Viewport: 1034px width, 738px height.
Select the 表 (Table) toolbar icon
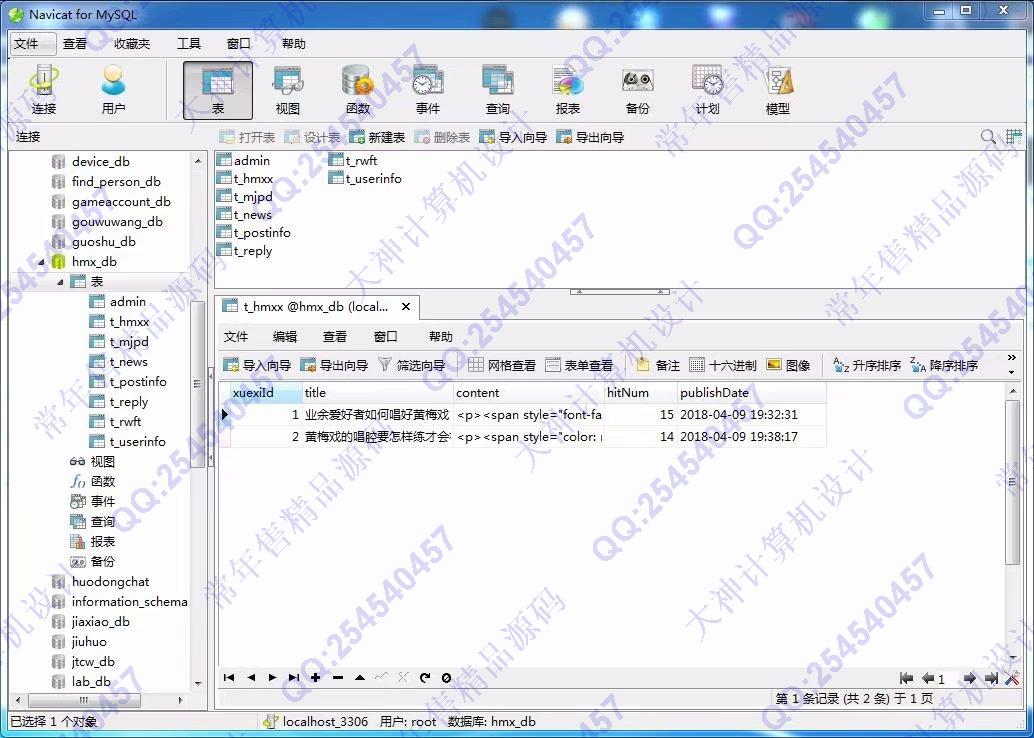pyautogui.click(x=218, y=90)
